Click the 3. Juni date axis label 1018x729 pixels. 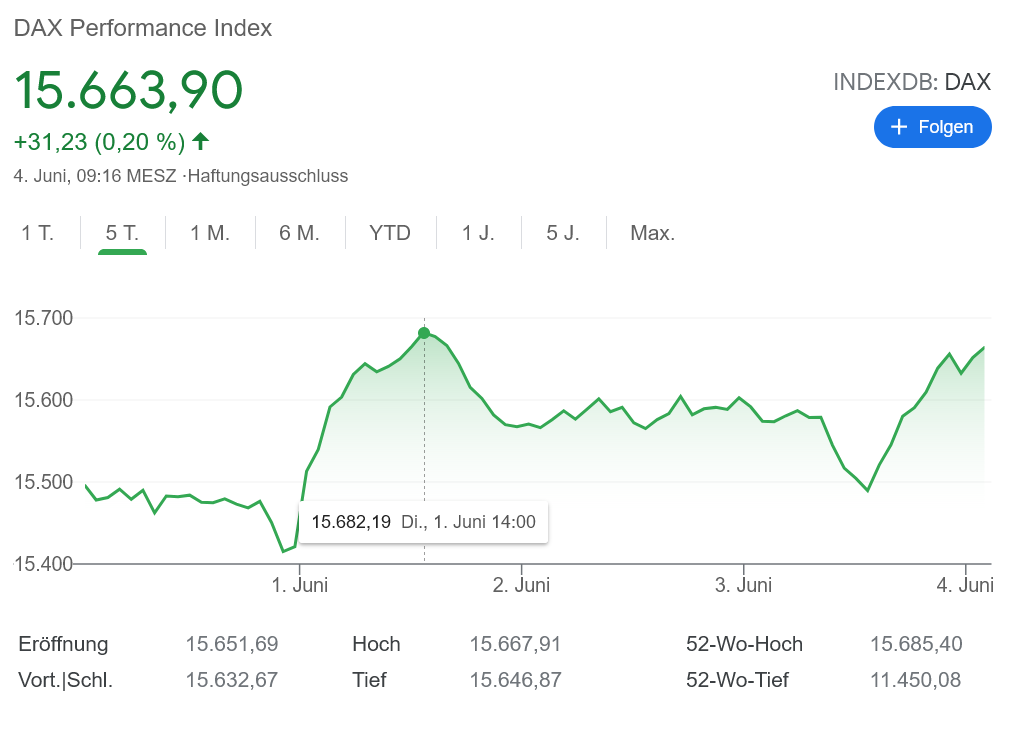tap(743, 585)
